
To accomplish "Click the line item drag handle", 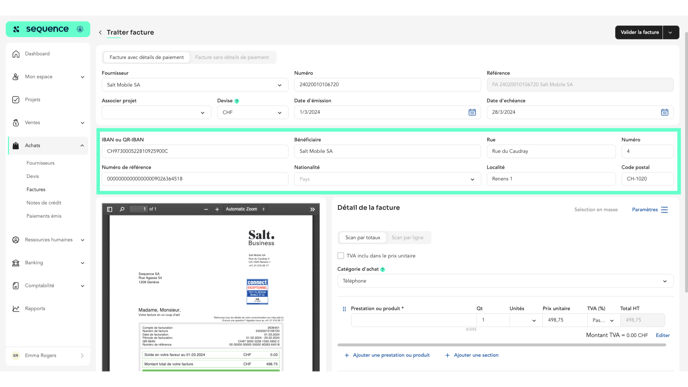I will click(x=344, y=309).
